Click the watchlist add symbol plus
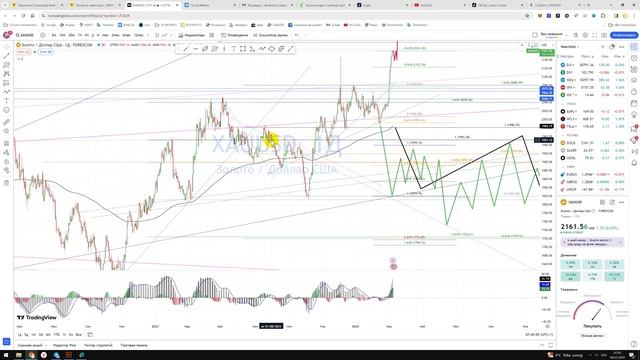 (x=602, y=47)
